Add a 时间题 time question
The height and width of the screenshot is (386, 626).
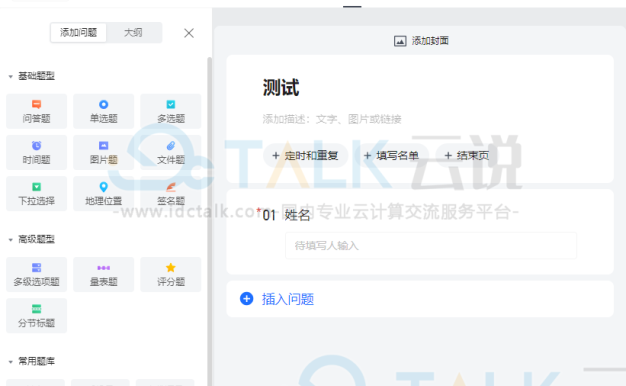coord(36,152)
